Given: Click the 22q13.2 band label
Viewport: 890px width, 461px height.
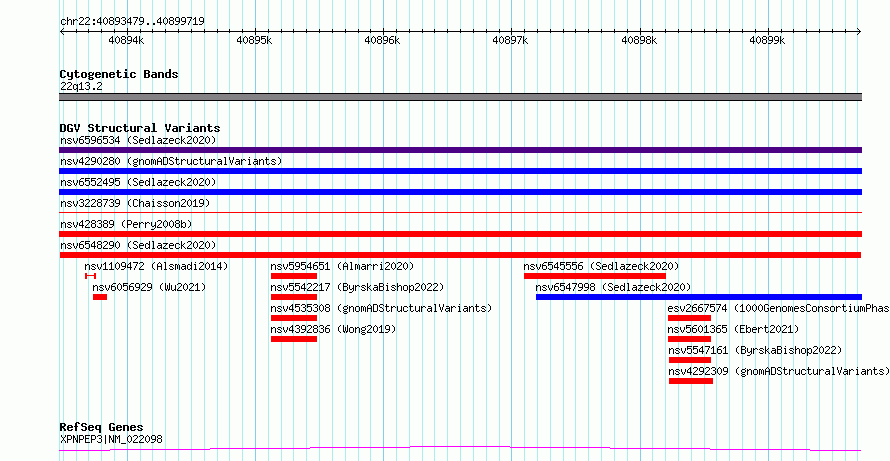Looking at the screenshot, I should click(81, 87).
